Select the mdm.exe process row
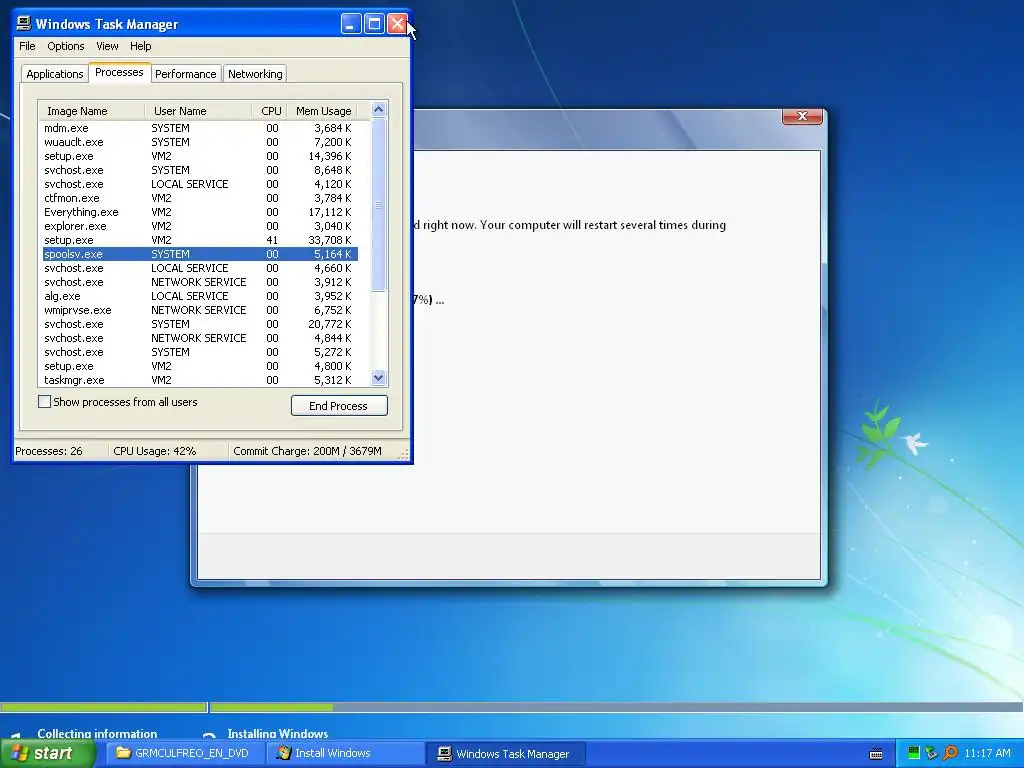This screenshot has height=768, width=1024. tap(200, 128)
